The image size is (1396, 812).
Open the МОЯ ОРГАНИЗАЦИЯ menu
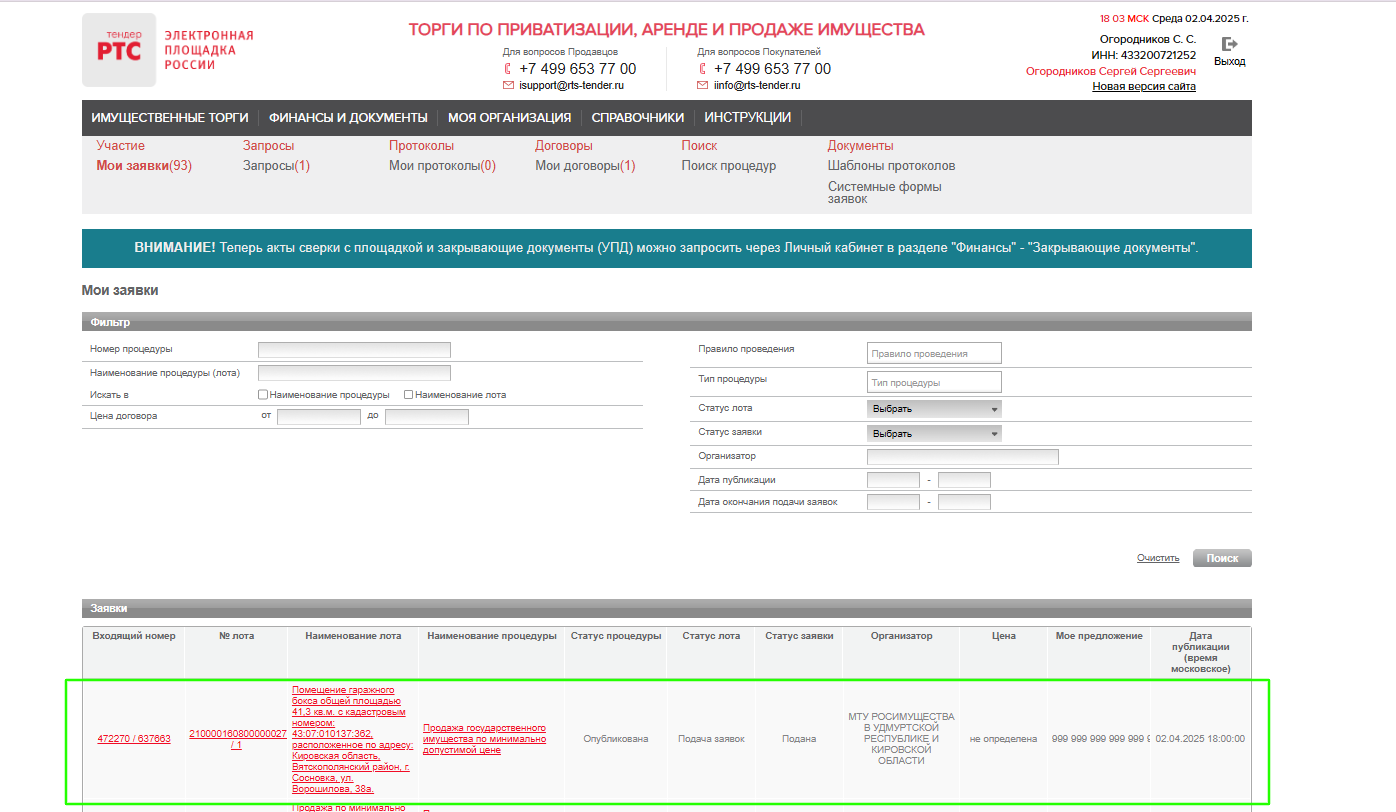pyautogui.click(x=510, y=118)
